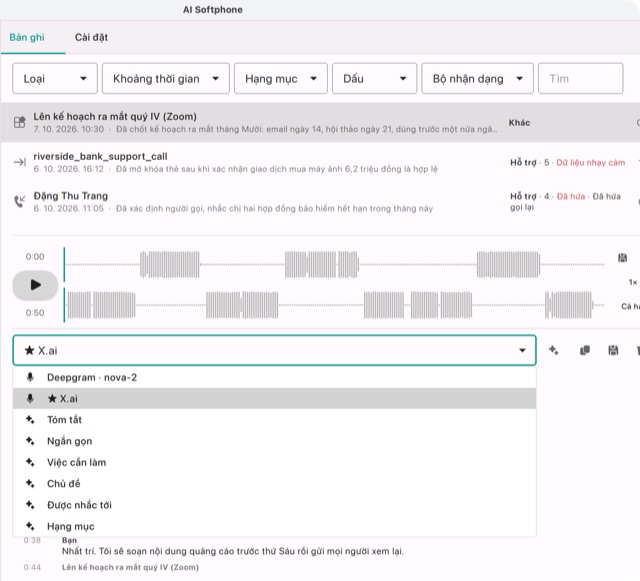Play the recording audio
Viewport: 640px width, 581px height.
click(35, 285)
